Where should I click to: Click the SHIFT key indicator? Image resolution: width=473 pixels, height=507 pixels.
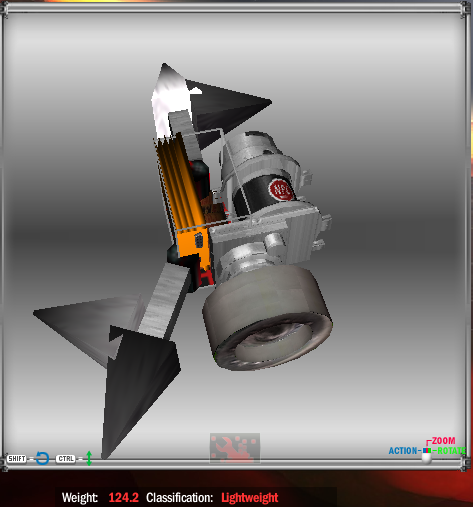[x=17, y=459]
